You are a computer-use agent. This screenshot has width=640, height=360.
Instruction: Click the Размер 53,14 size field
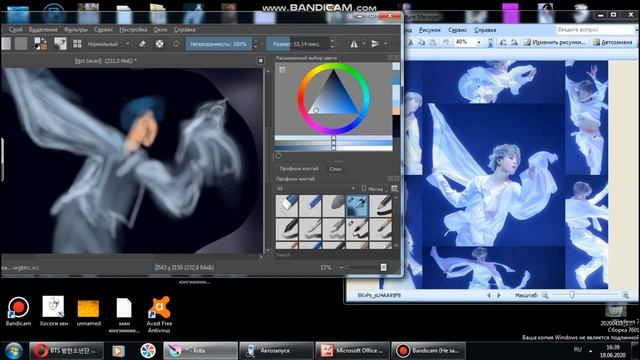pos(298,44)
